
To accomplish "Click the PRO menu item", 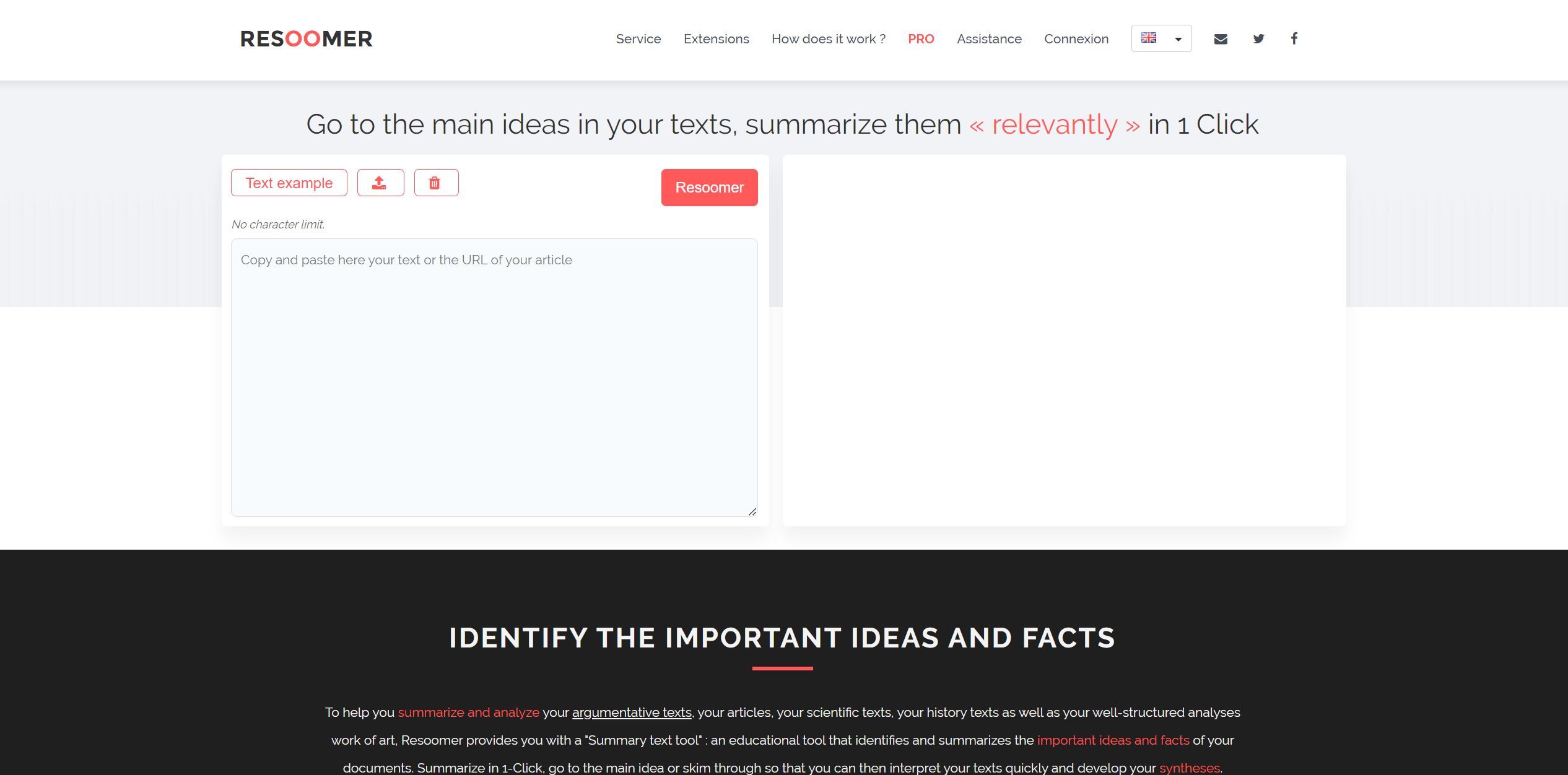I will click(921, 38).
